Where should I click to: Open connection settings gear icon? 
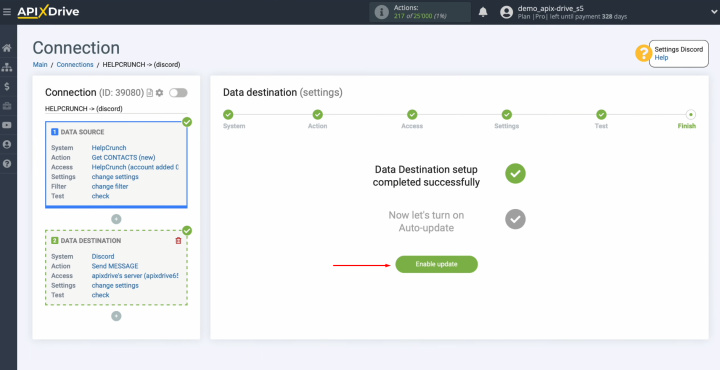coord(159,93)
